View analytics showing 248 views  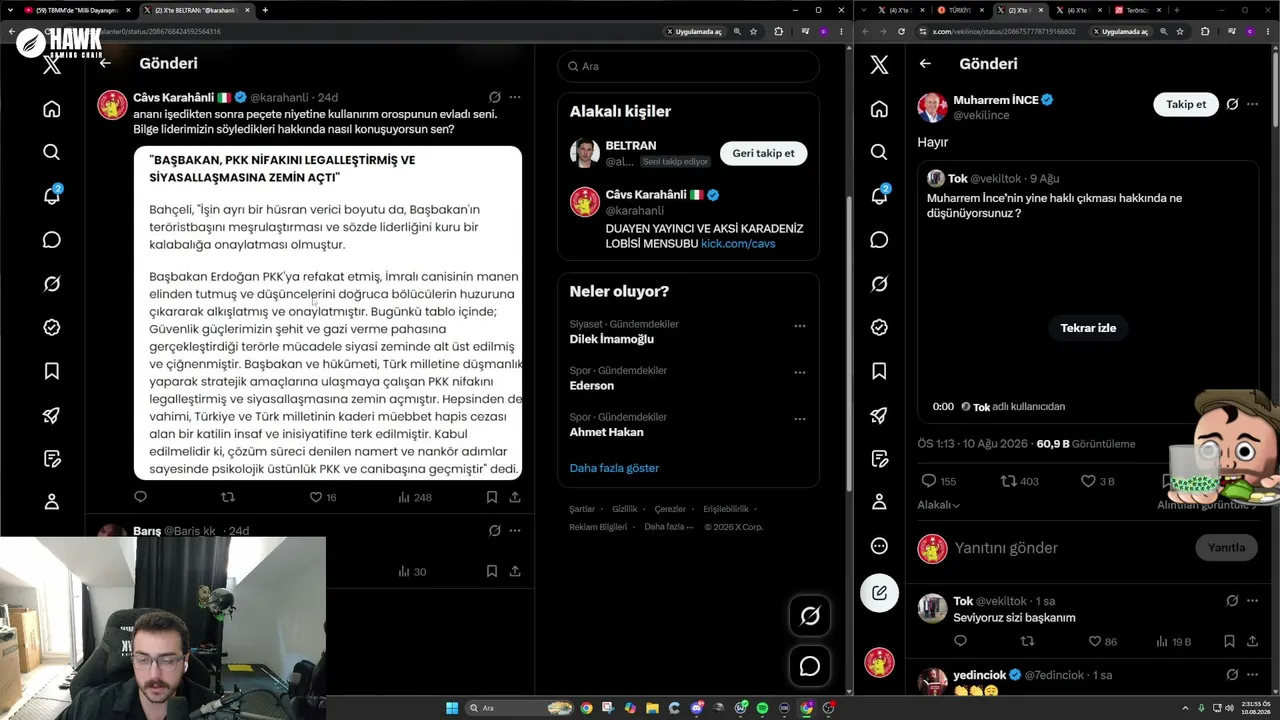[415, 497]
